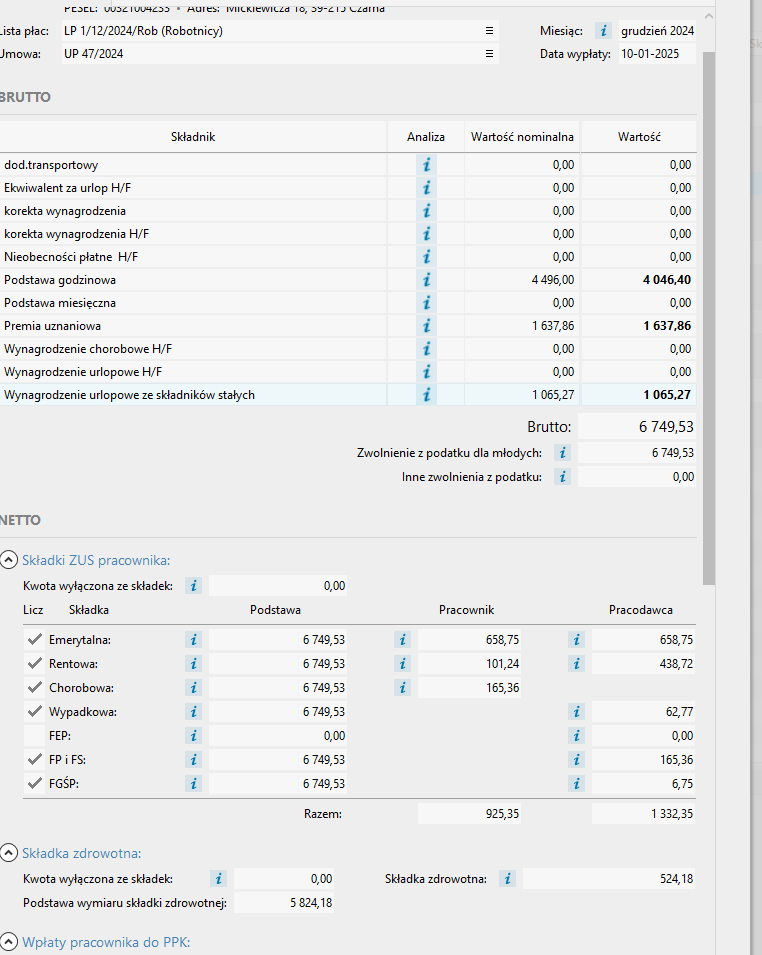
Task: Expand Wpłaty pracownika do PPK section
Action: [x=9, y=942]
